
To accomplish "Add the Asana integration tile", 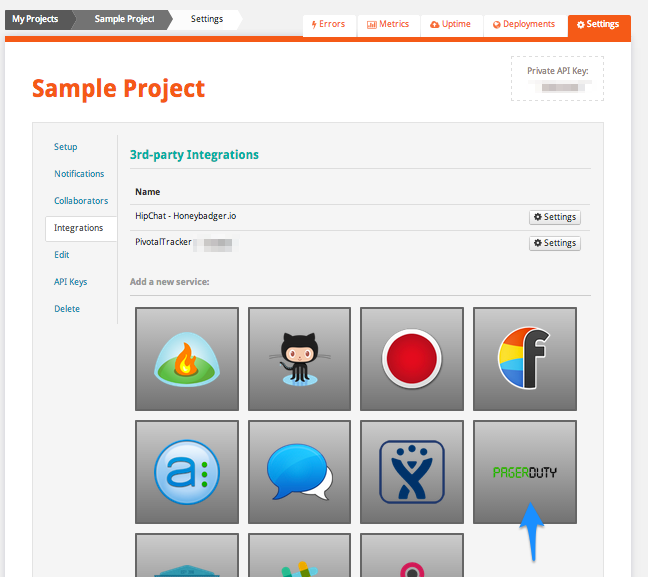I will point(187,472).
